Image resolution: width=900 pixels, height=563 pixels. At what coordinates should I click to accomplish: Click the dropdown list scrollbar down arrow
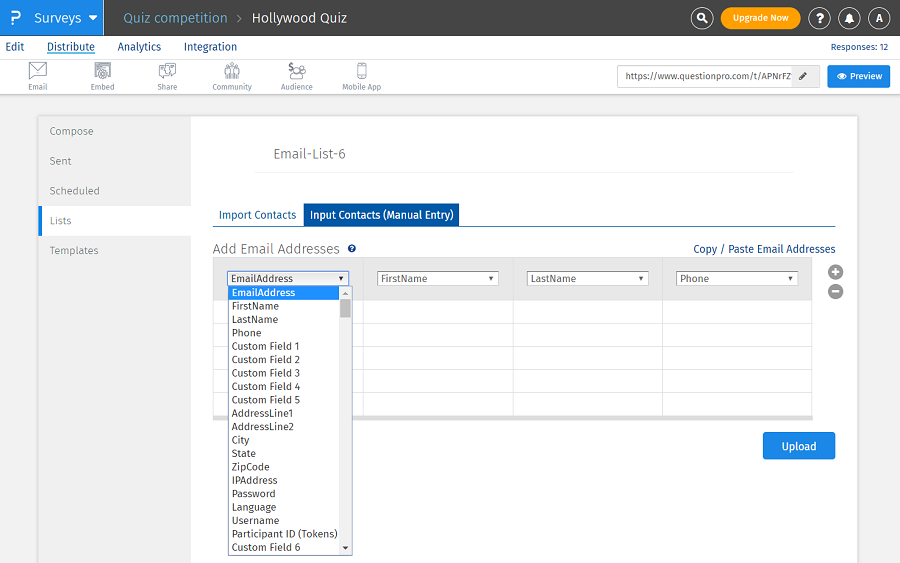click(346, 548)
